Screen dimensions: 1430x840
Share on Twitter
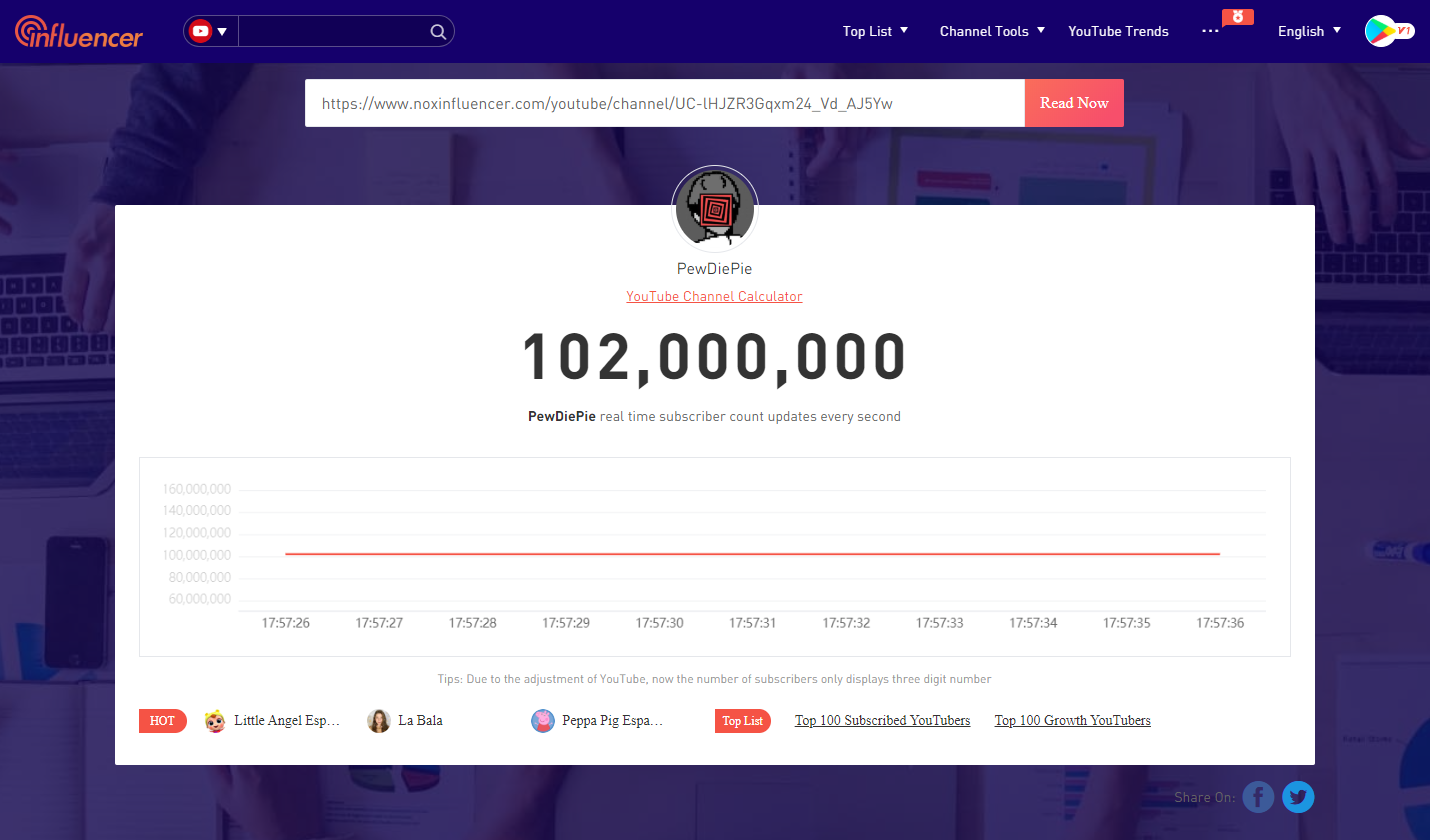click(1298, 797)
